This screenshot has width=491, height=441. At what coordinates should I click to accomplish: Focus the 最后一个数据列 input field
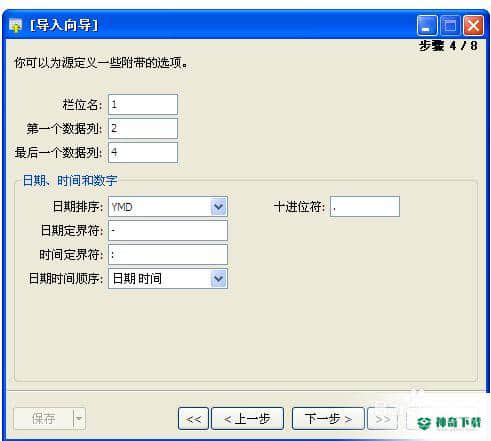143,152
